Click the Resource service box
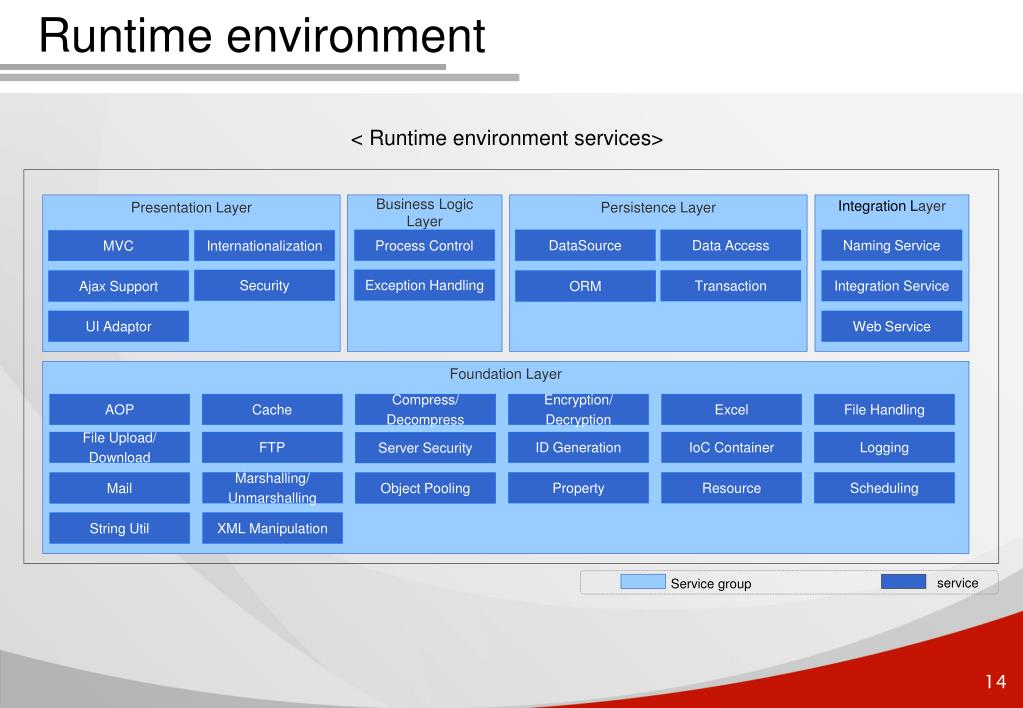Viewport: 1023px width, 708px height. 731,487
